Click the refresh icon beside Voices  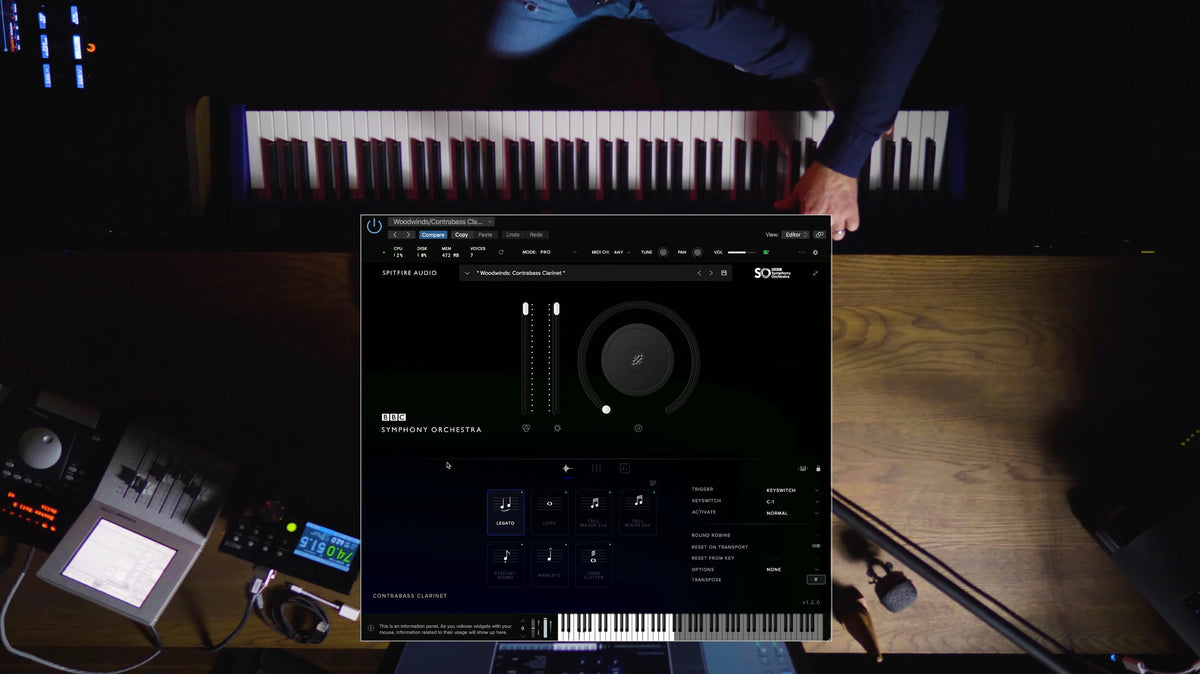click(501, 252)
